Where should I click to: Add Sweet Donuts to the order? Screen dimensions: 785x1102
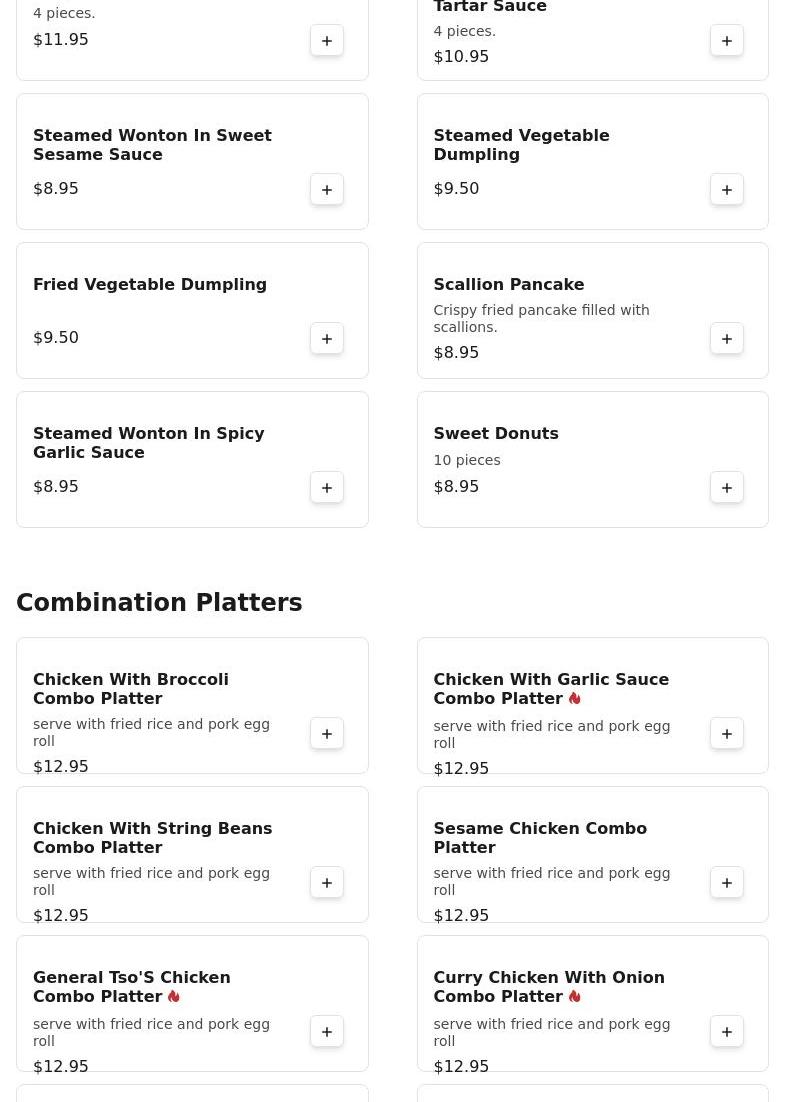click(x=727, y=487)
